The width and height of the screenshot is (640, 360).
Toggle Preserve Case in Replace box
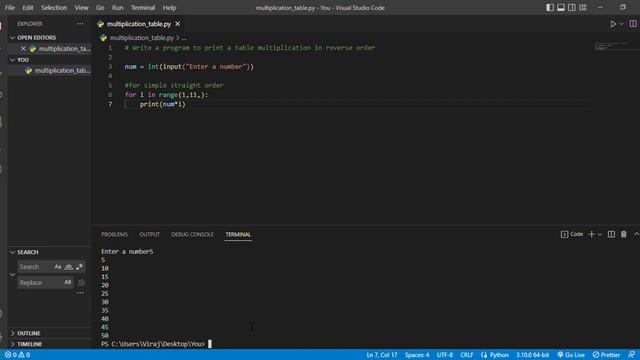click(x=67, y=282)
